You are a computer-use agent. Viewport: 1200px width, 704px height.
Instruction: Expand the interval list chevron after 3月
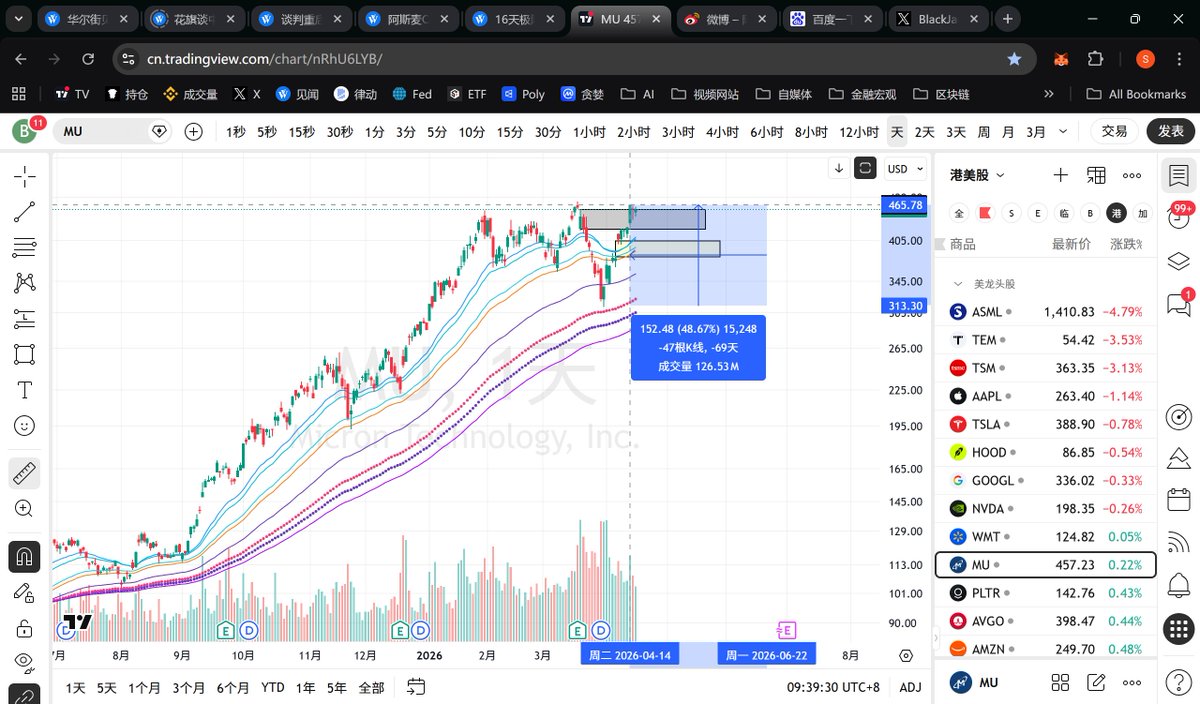(x=1061, y=131)
